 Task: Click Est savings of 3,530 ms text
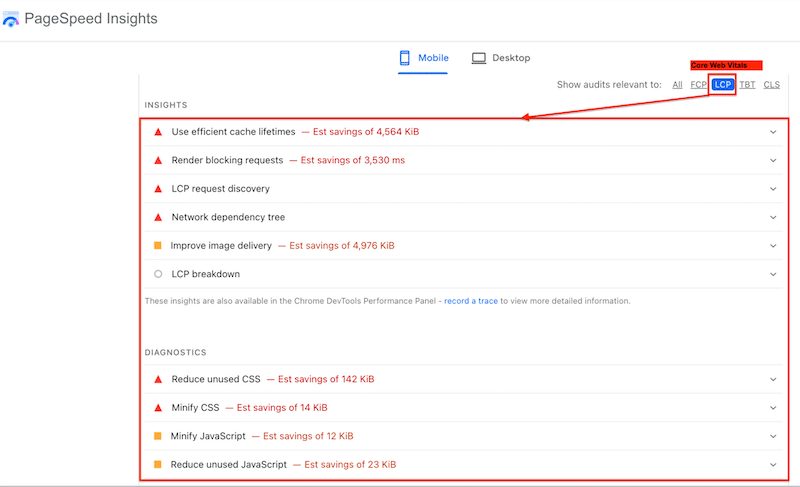(x=353, y=160)
